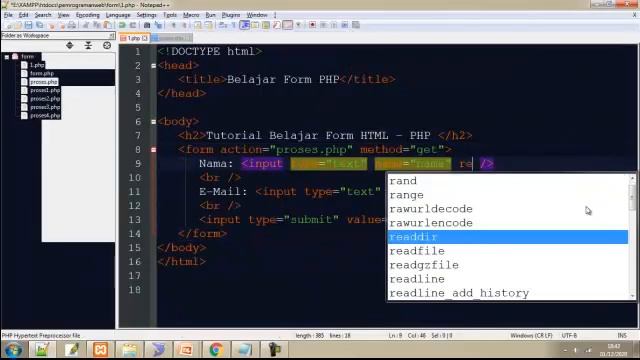Click the Save Recorded Macro icon
Viewport: 640px width, 360px height.
[355, 25]
